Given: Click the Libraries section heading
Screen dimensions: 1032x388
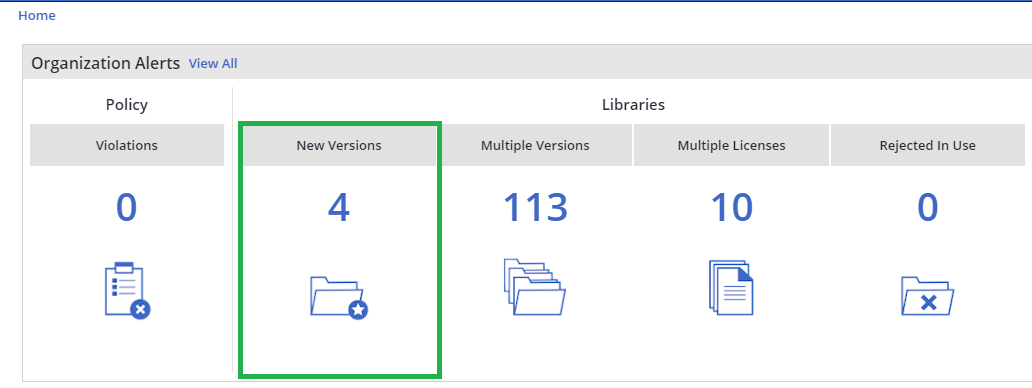Looking at the screenshot, I should [633, 105].
